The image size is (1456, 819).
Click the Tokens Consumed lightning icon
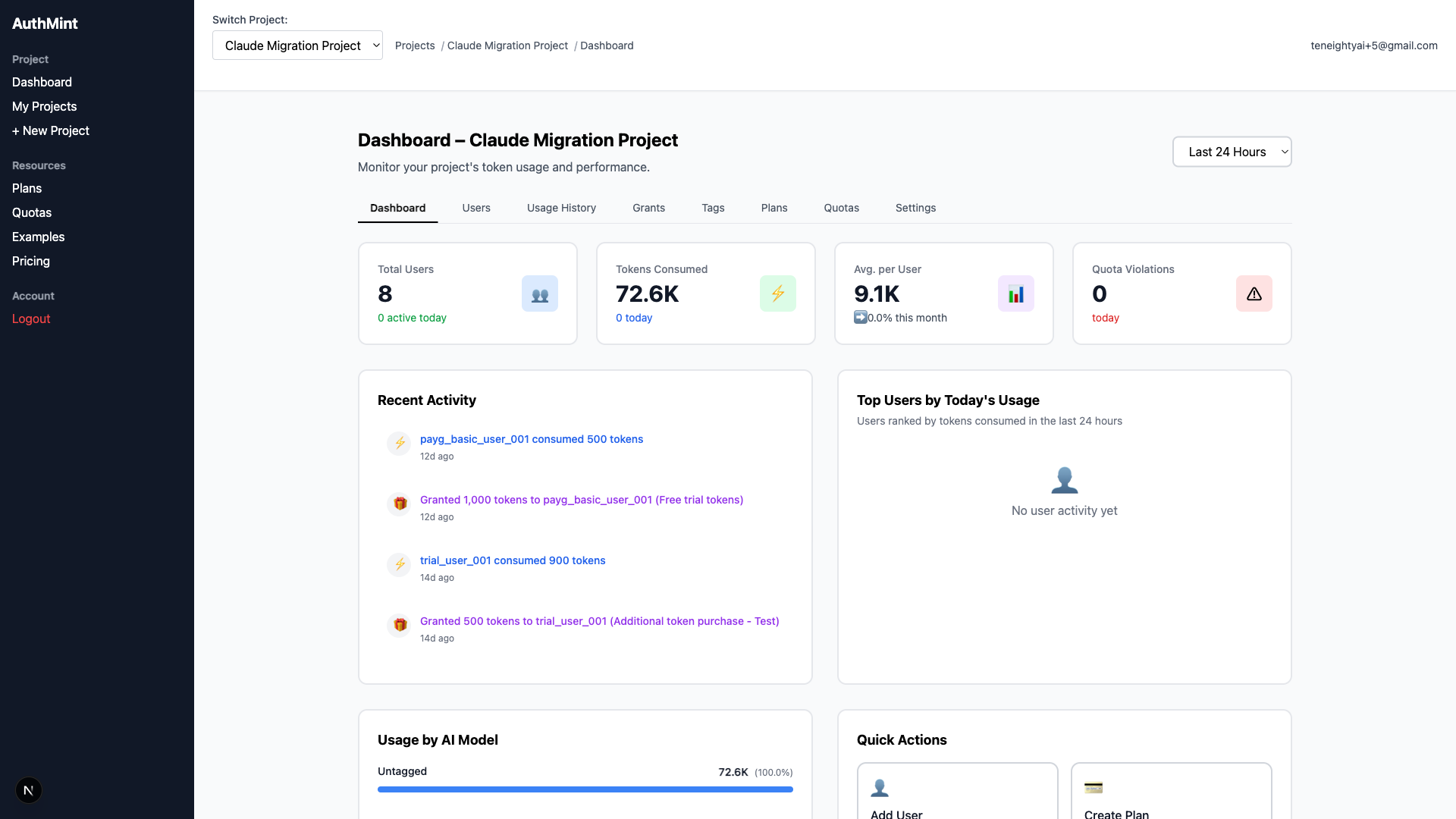pyautogui.click(x=778, y=293)
